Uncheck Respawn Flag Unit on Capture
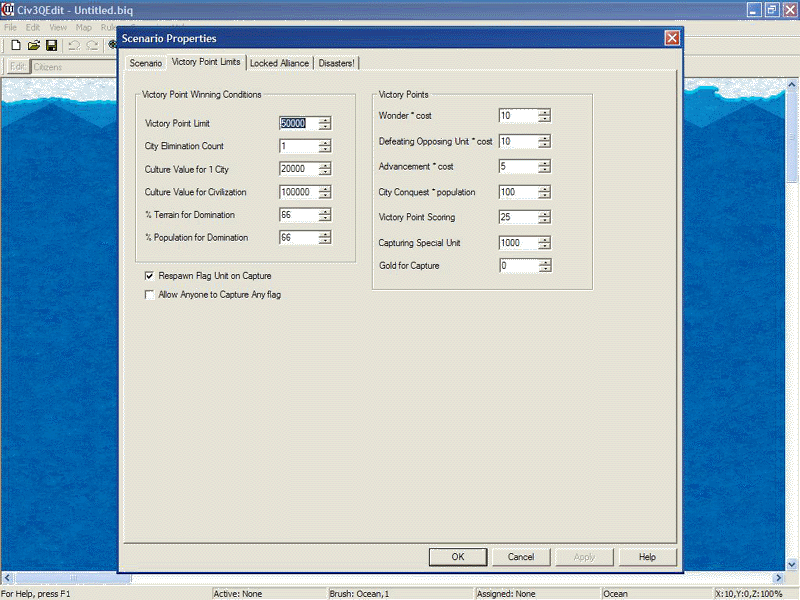This screenshot has width=800, height=600. click(x=150, y=275)
